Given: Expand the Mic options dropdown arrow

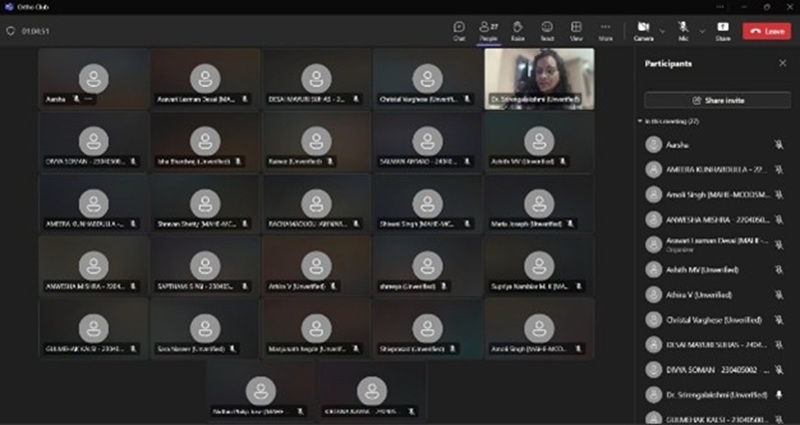Looking at the screenshot, I should (700, 30).
